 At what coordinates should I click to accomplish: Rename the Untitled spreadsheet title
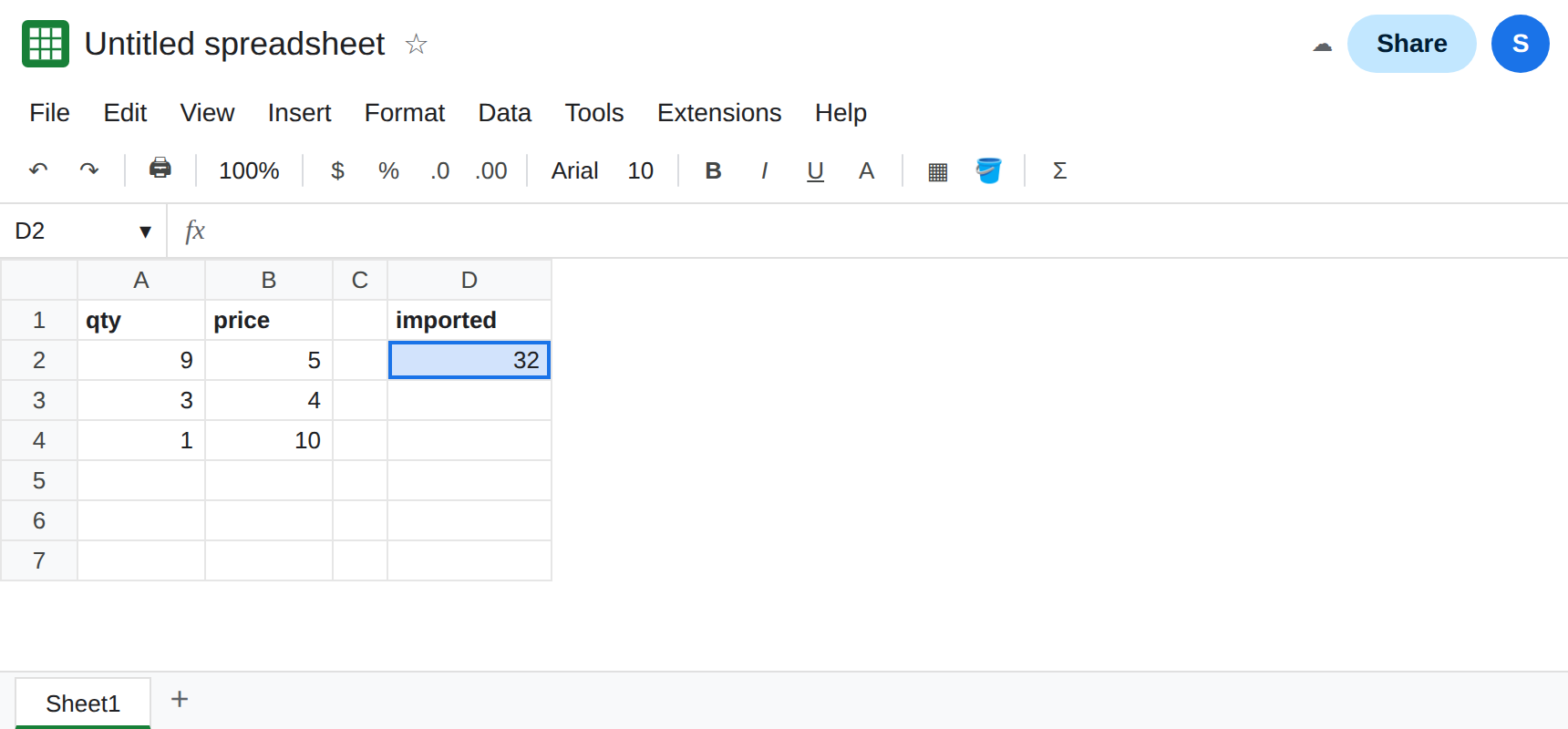(x=234, y=44)
